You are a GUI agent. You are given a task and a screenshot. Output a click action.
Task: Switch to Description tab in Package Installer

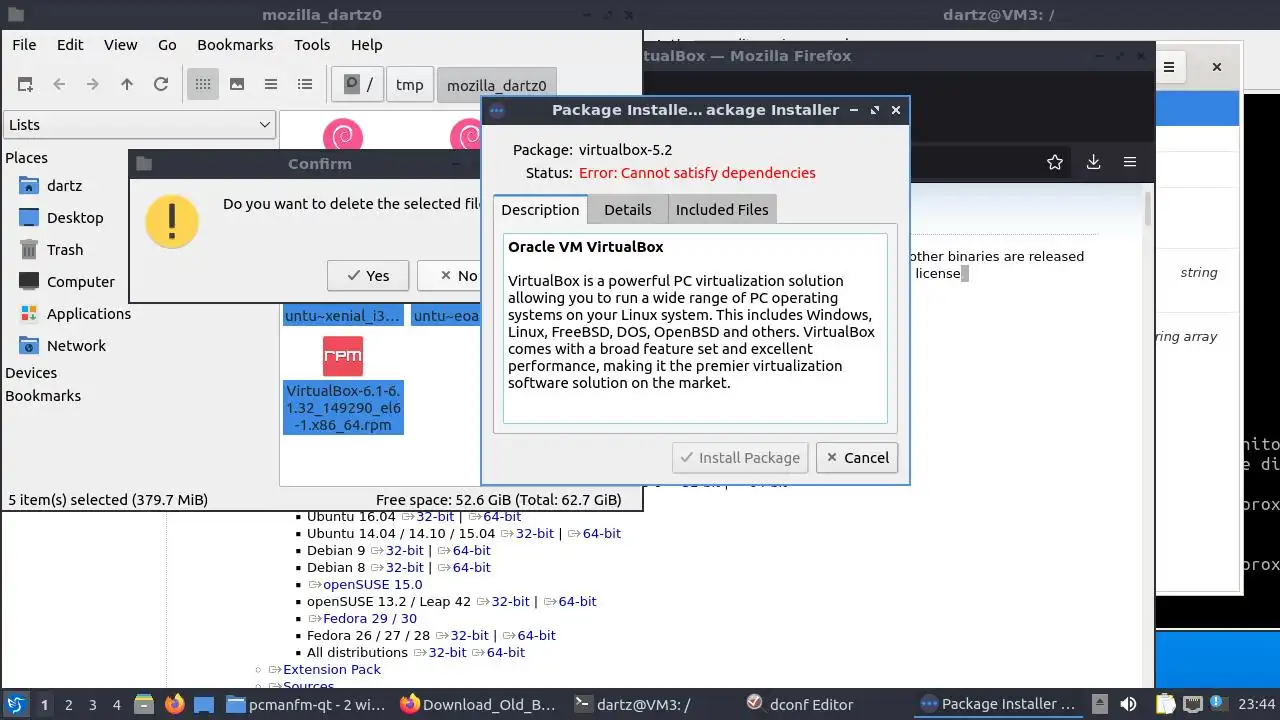pyautogui.click(x=540, y=210)
